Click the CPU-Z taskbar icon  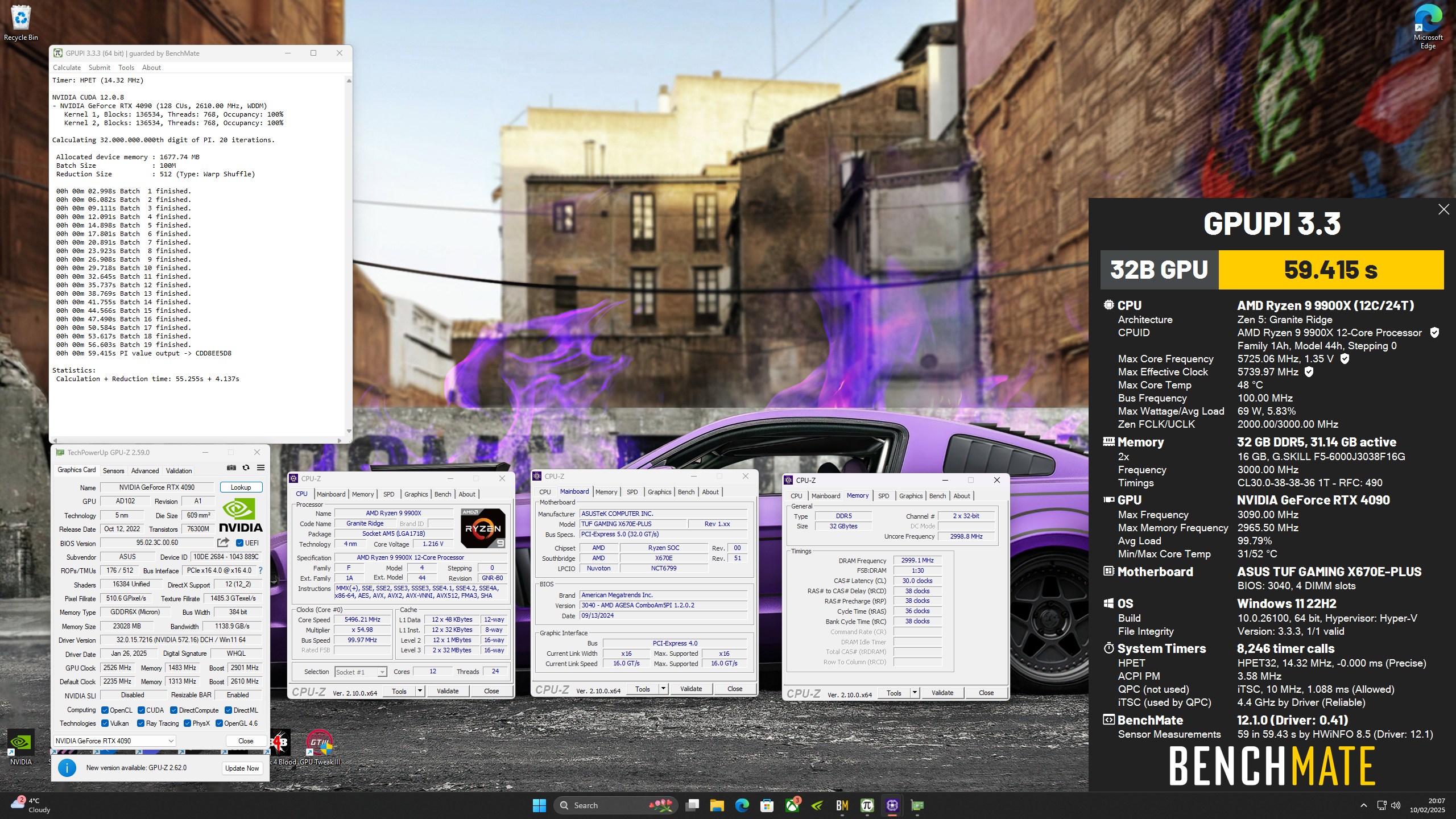[892, 805]
